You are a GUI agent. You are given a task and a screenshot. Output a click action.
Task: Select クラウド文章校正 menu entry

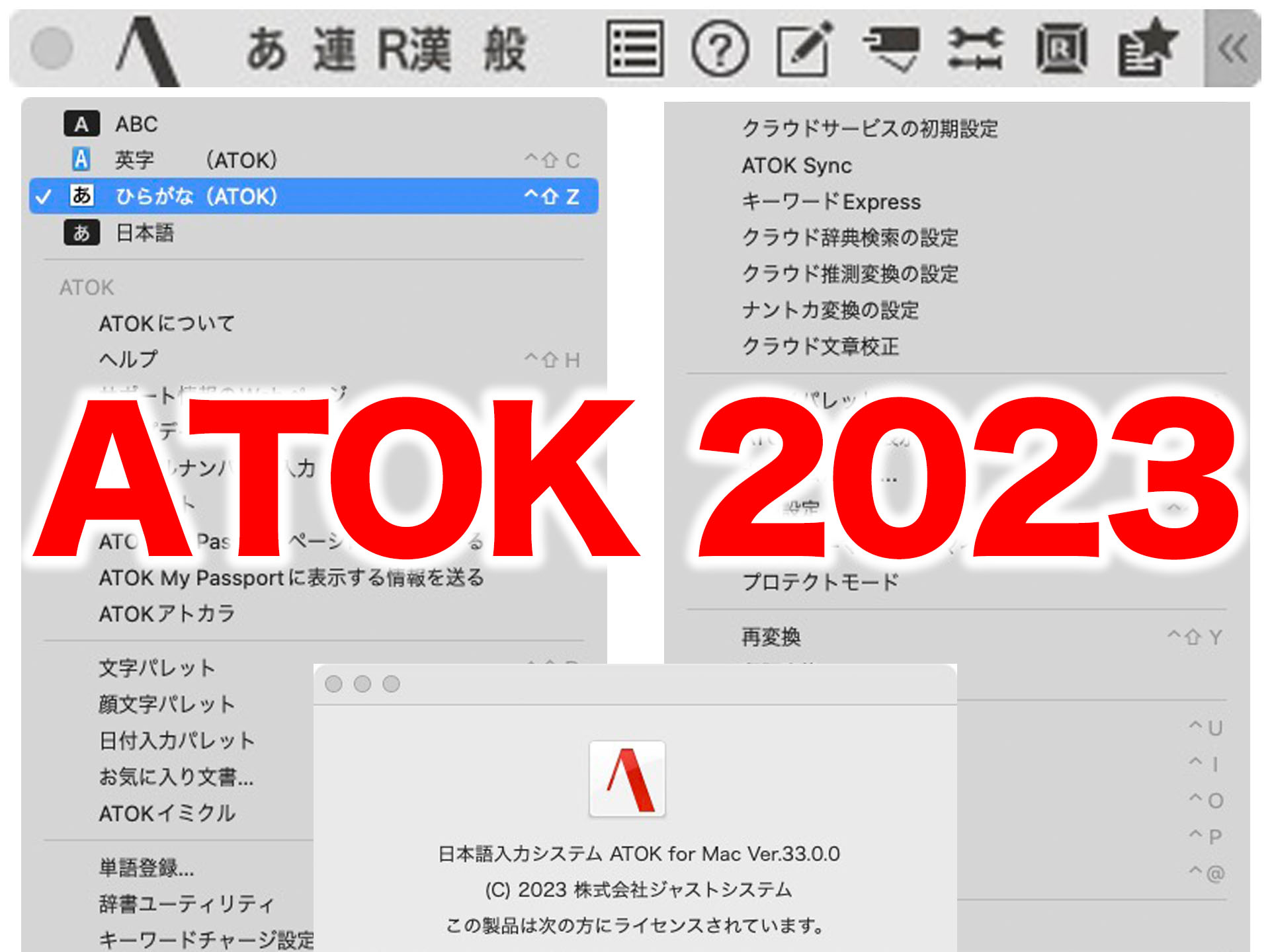(820, 346)
